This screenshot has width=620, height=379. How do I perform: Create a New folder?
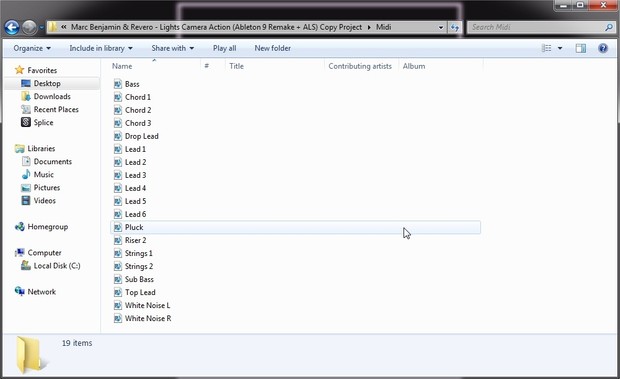pyautogui.click(x=272, y=48)
